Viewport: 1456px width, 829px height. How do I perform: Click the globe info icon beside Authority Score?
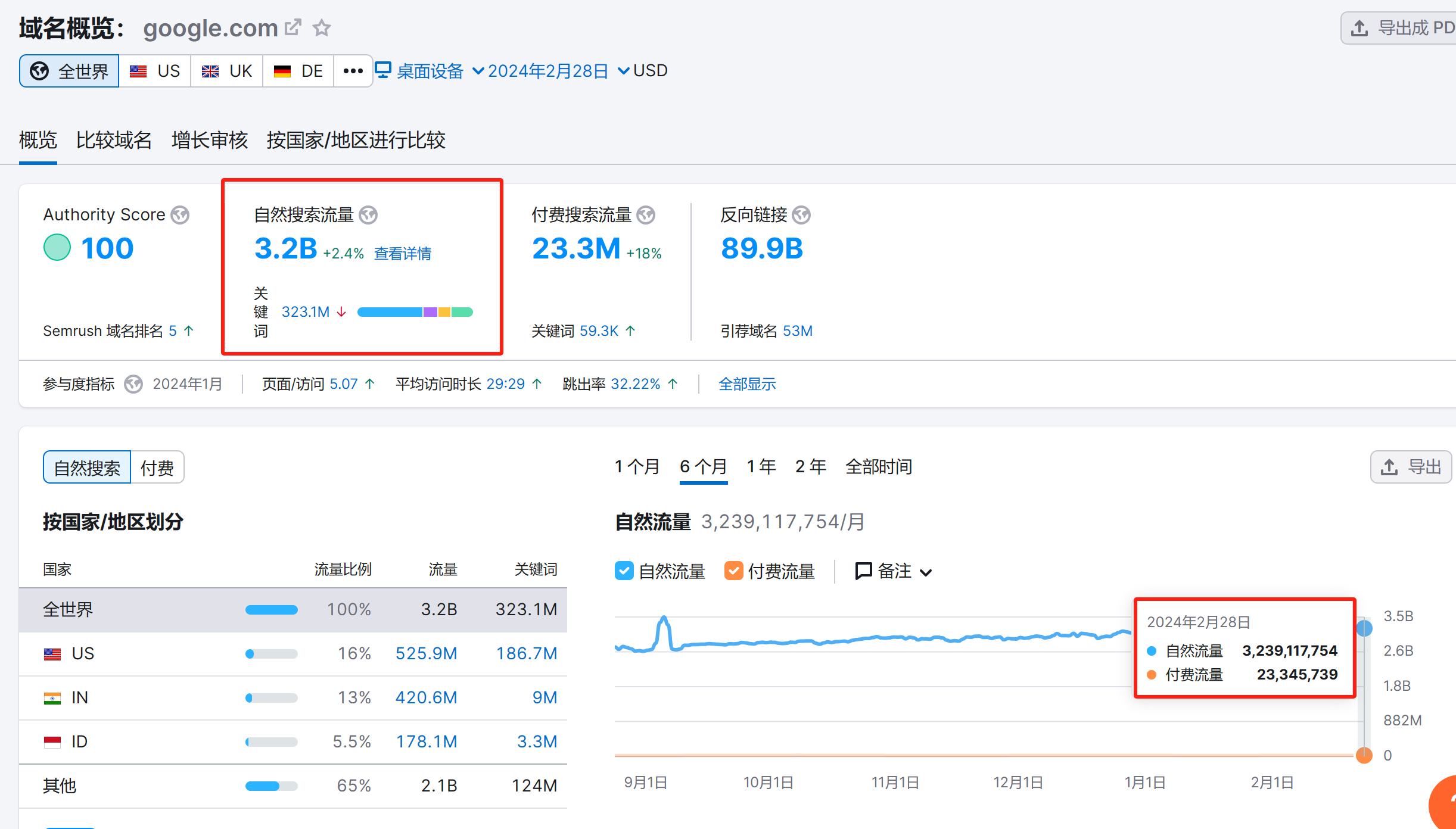(180, 215)
